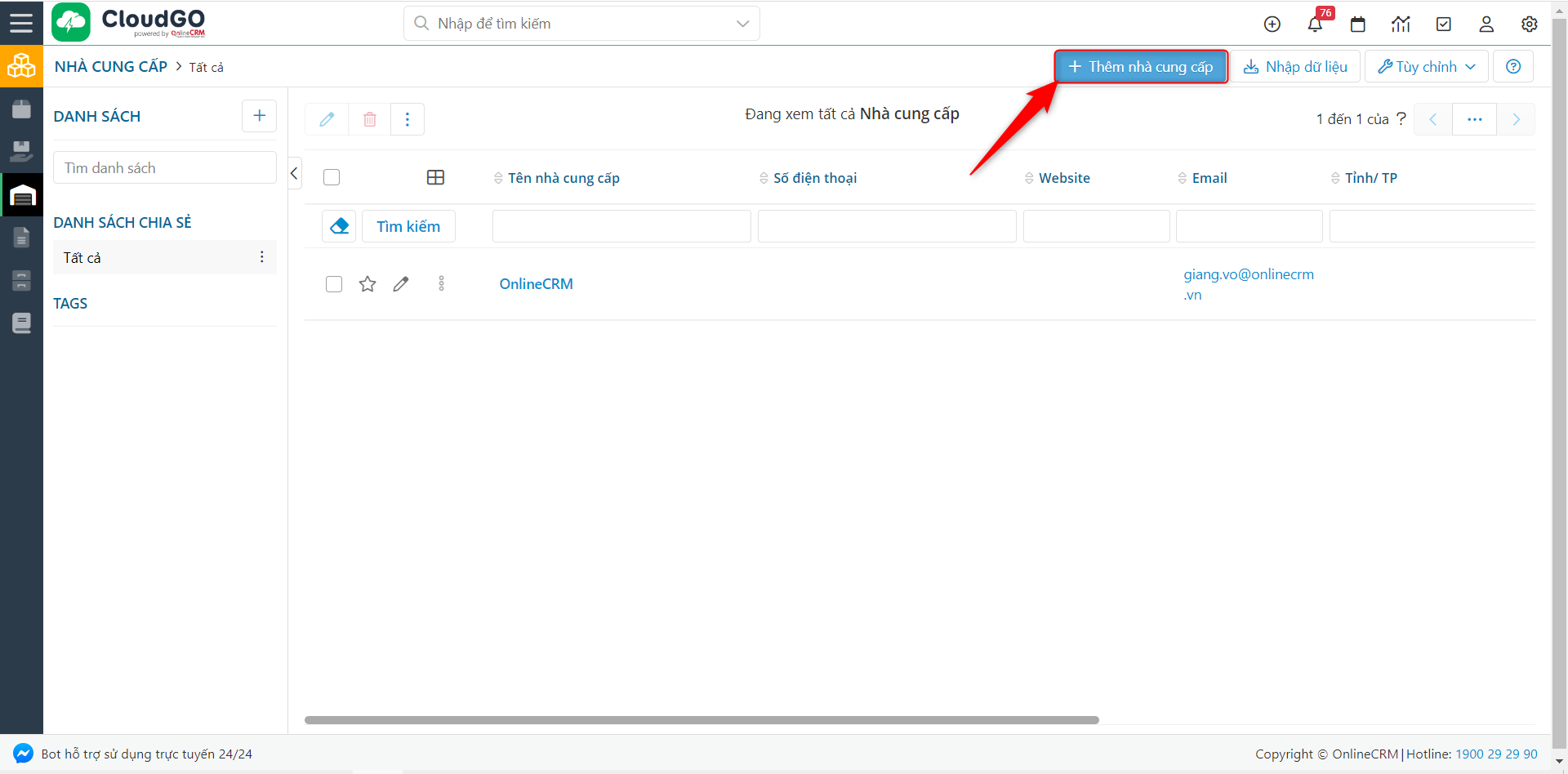1568x774 pixels.
Task: Click the clear filter eraser icon
Action: pyautogui.click(x=339, y=226)
